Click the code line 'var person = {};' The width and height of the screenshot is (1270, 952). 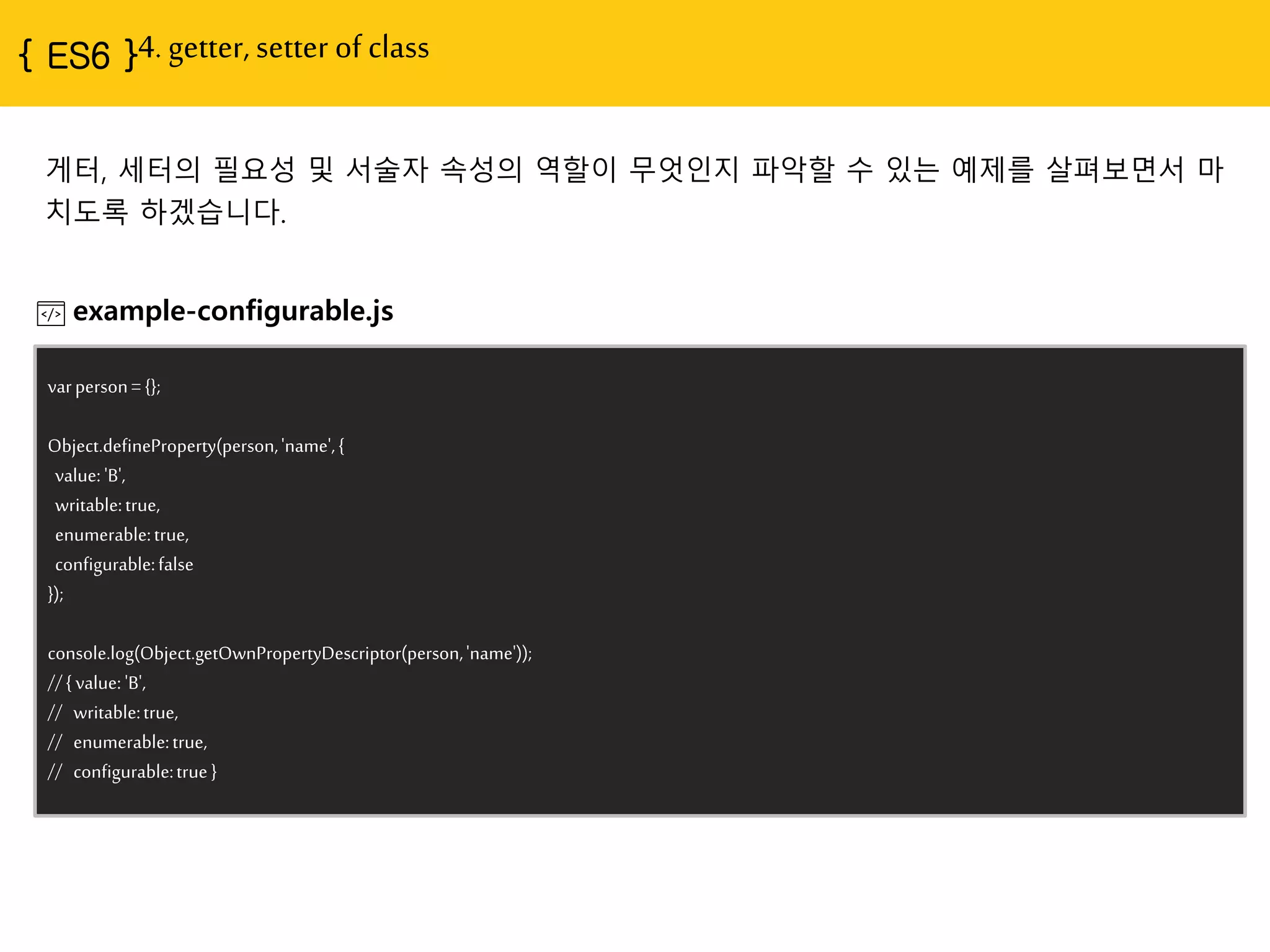point(104,387)
